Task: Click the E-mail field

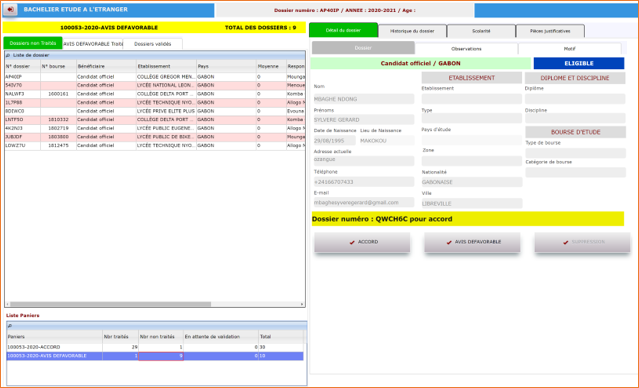Action: (x=364, y=203)
